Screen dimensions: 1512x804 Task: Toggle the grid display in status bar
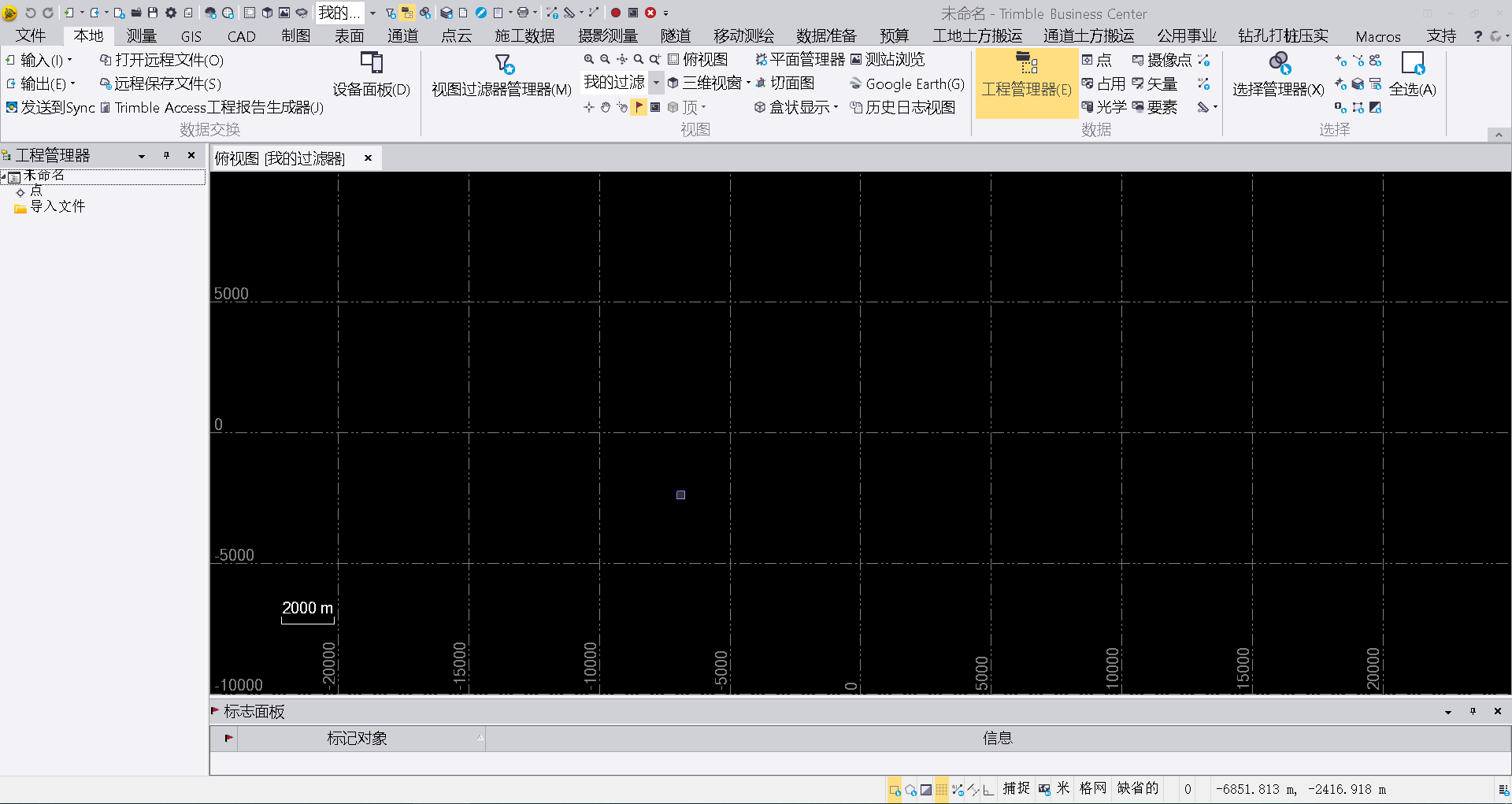pyautogui.click(x=940, y=788)
